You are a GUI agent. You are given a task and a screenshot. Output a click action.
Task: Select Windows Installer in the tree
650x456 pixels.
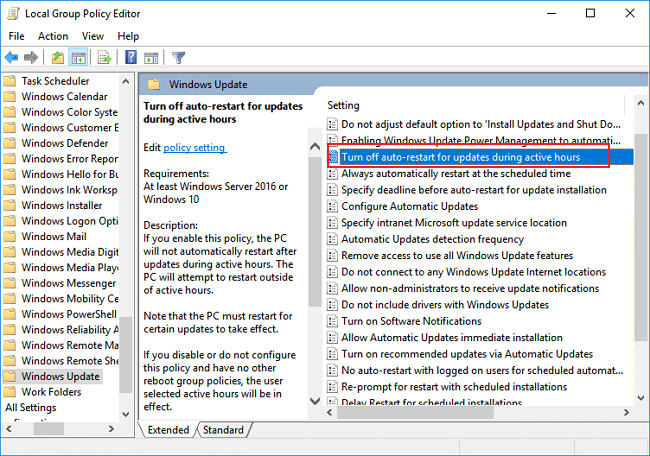click(x=62, y=205)
